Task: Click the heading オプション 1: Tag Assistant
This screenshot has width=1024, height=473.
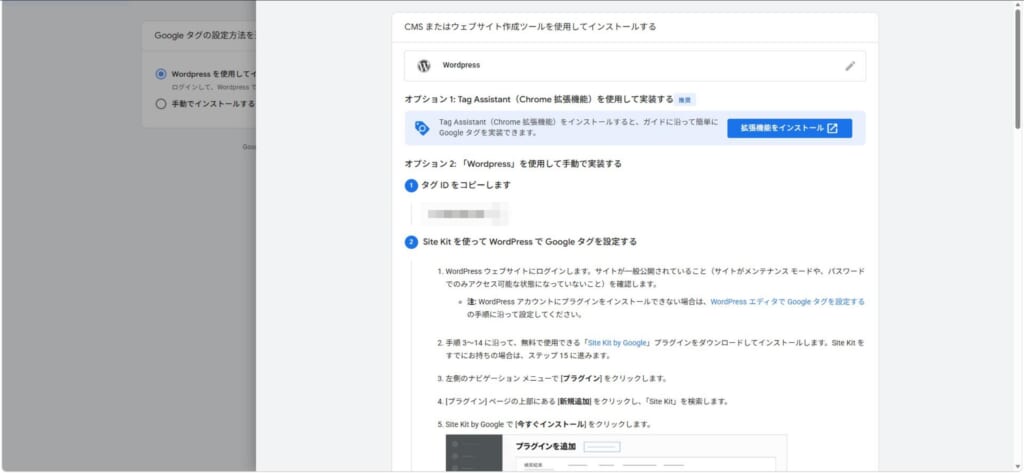Action: 539,99
